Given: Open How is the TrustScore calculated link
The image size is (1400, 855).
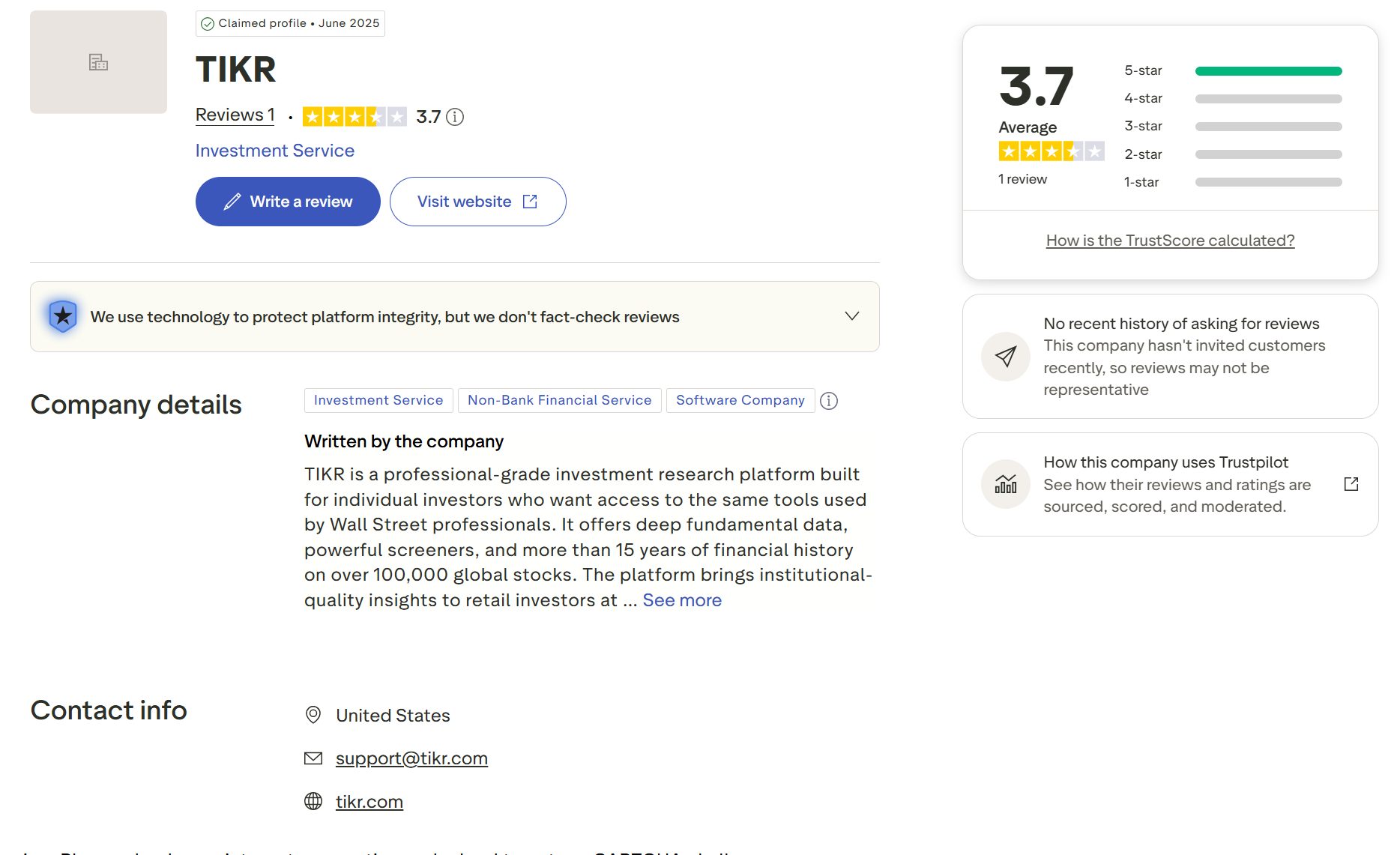Looking at the screenshot, I should point(1170,241).
